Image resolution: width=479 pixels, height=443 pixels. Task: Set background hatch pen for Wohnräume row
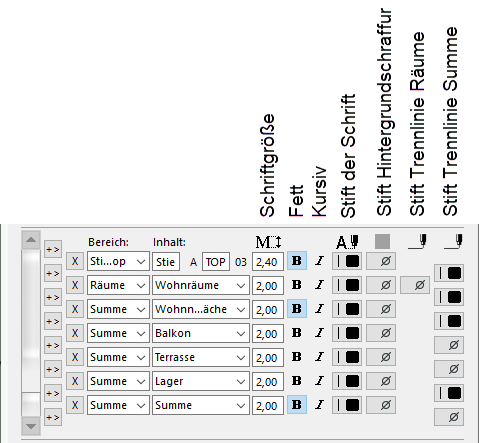coord(381,286)
